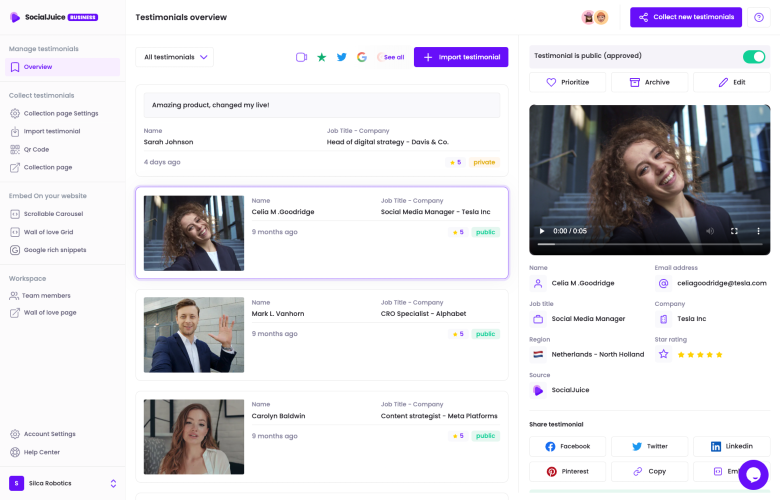Click the company building icon
This screenshot has width=780, height=500.
[663, 319]
